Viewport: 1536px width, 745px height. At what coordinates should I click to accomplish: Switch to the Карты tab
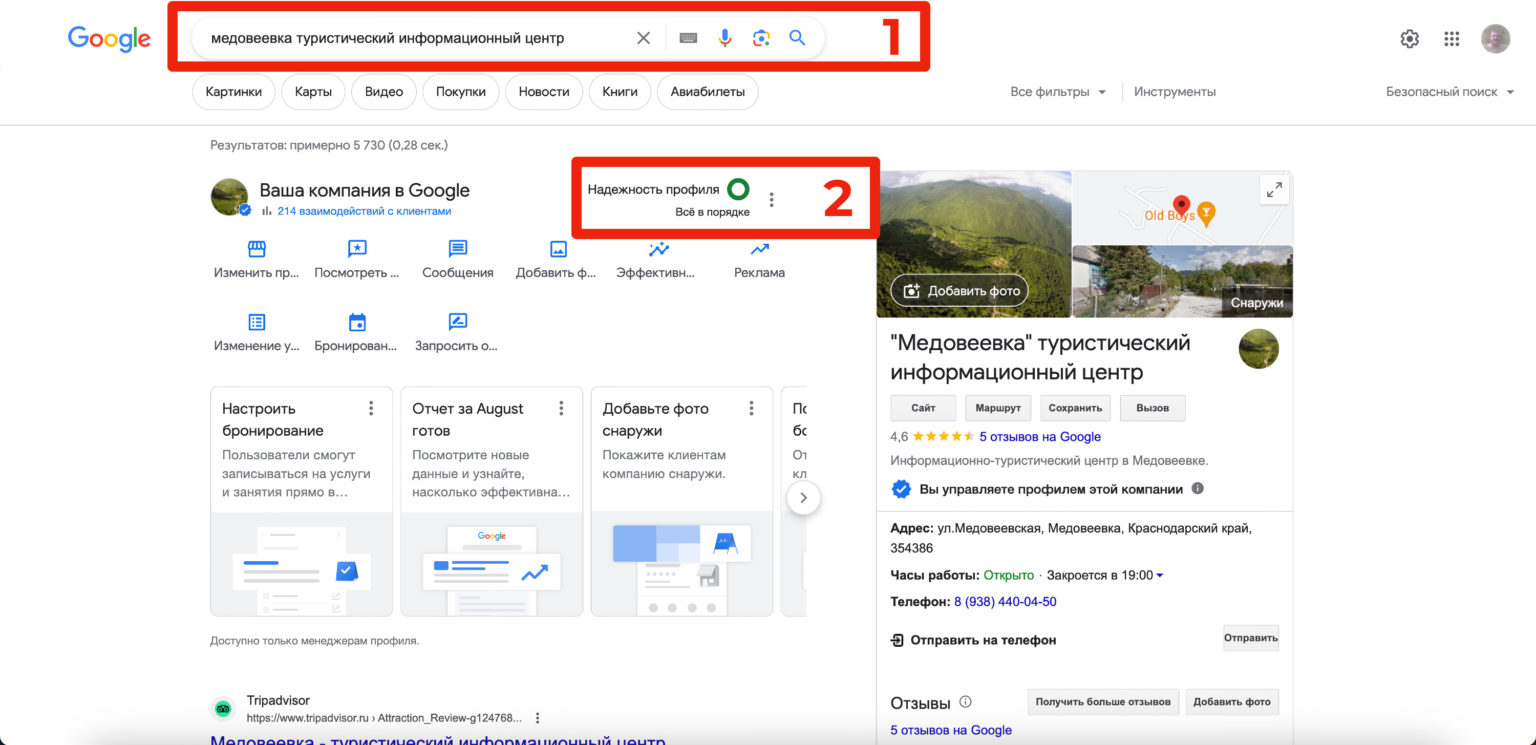tap(314, 92)
